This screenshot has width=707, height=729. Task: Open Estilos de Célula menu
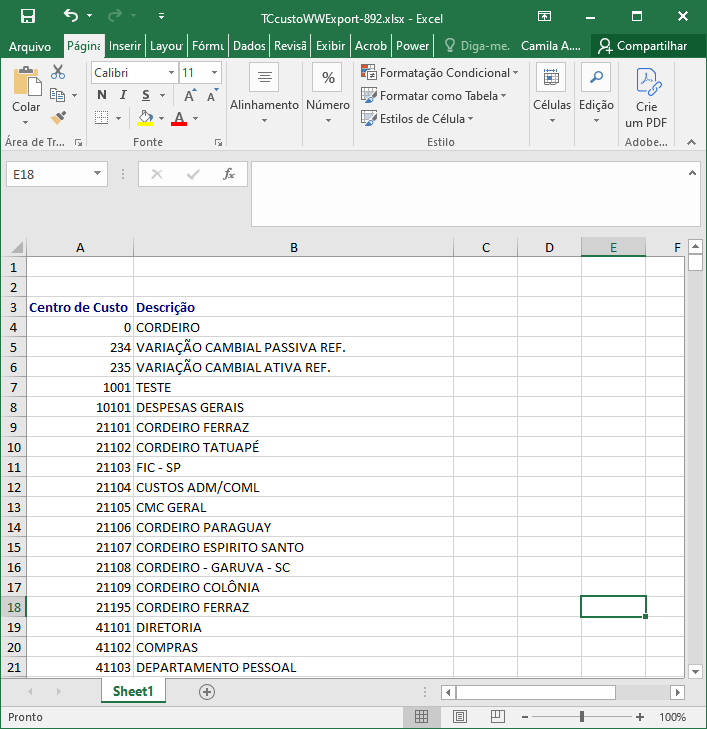coord(417,118)
